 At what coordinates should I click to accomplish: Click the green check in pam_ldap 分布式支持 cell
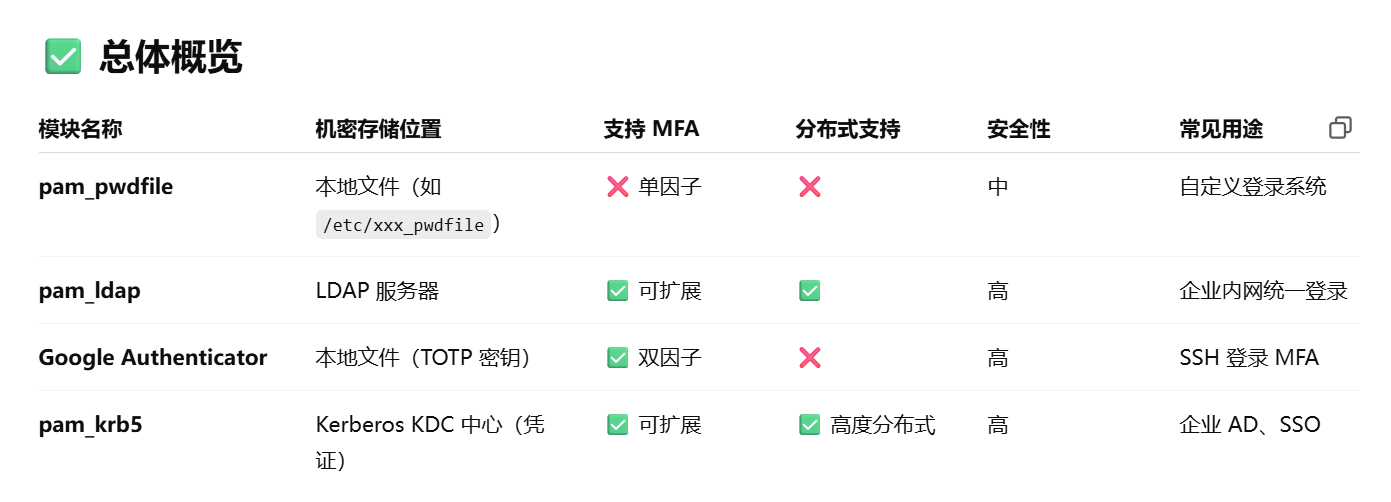click(810, 291)
